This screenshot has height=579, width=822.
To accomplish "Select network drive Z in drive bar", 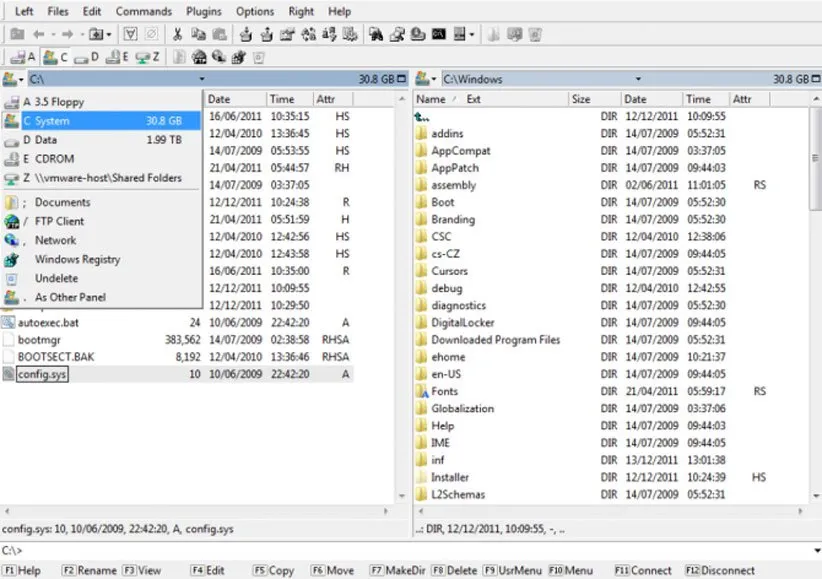I will point(147,57).
